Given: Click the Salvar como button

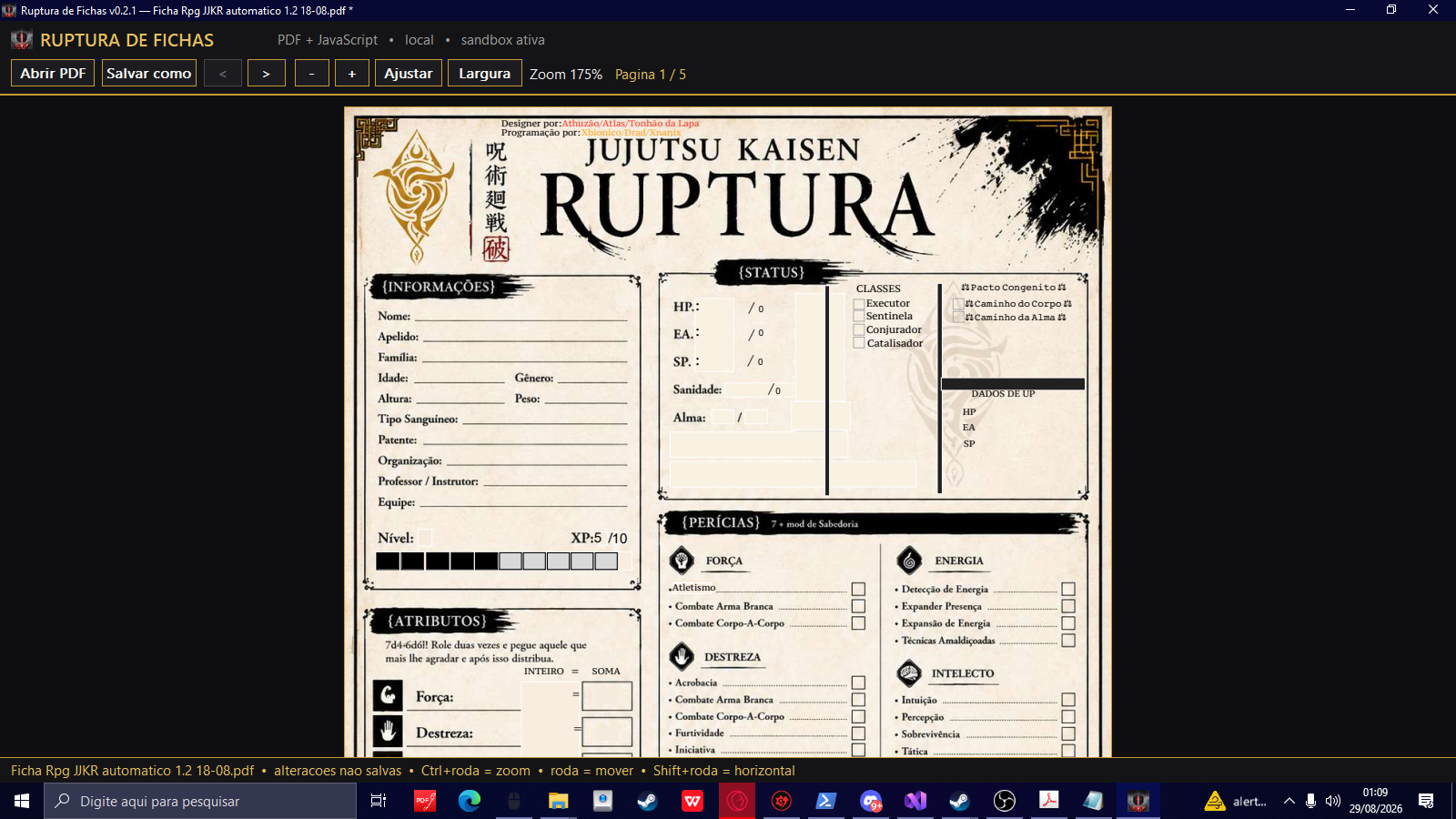Looking at the screenshot, I should pos(149,73).
